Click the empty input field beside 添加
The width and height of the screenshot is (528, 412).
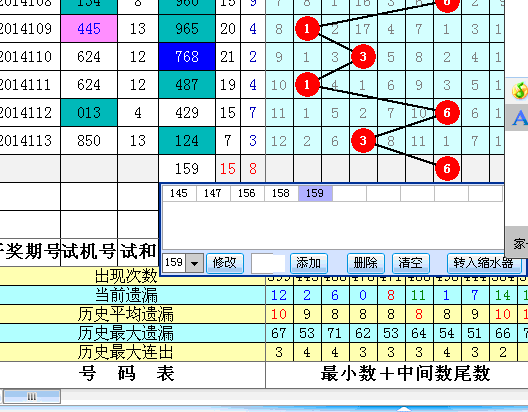click(268, 263)
